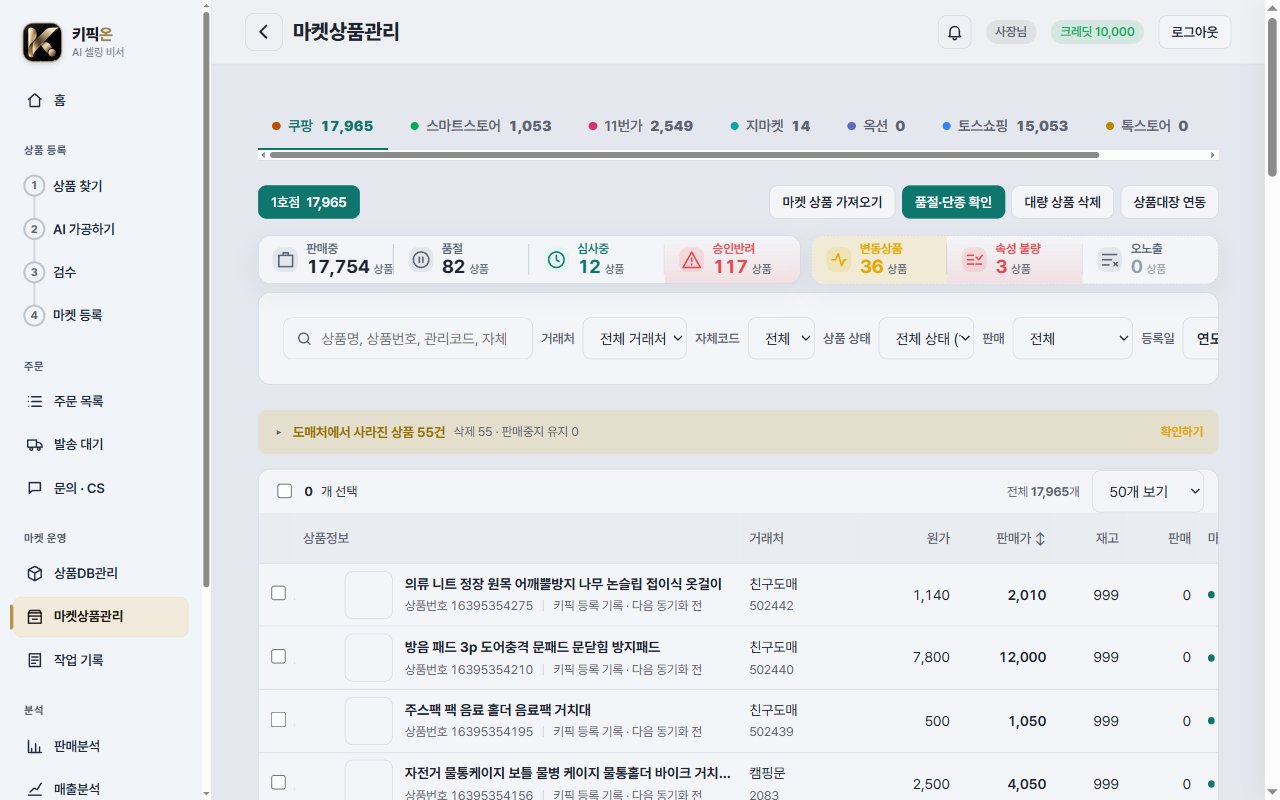Click the 마켓 상품 가져오기 button
The height and width of the screenshot is (800, 1280).
832,202
